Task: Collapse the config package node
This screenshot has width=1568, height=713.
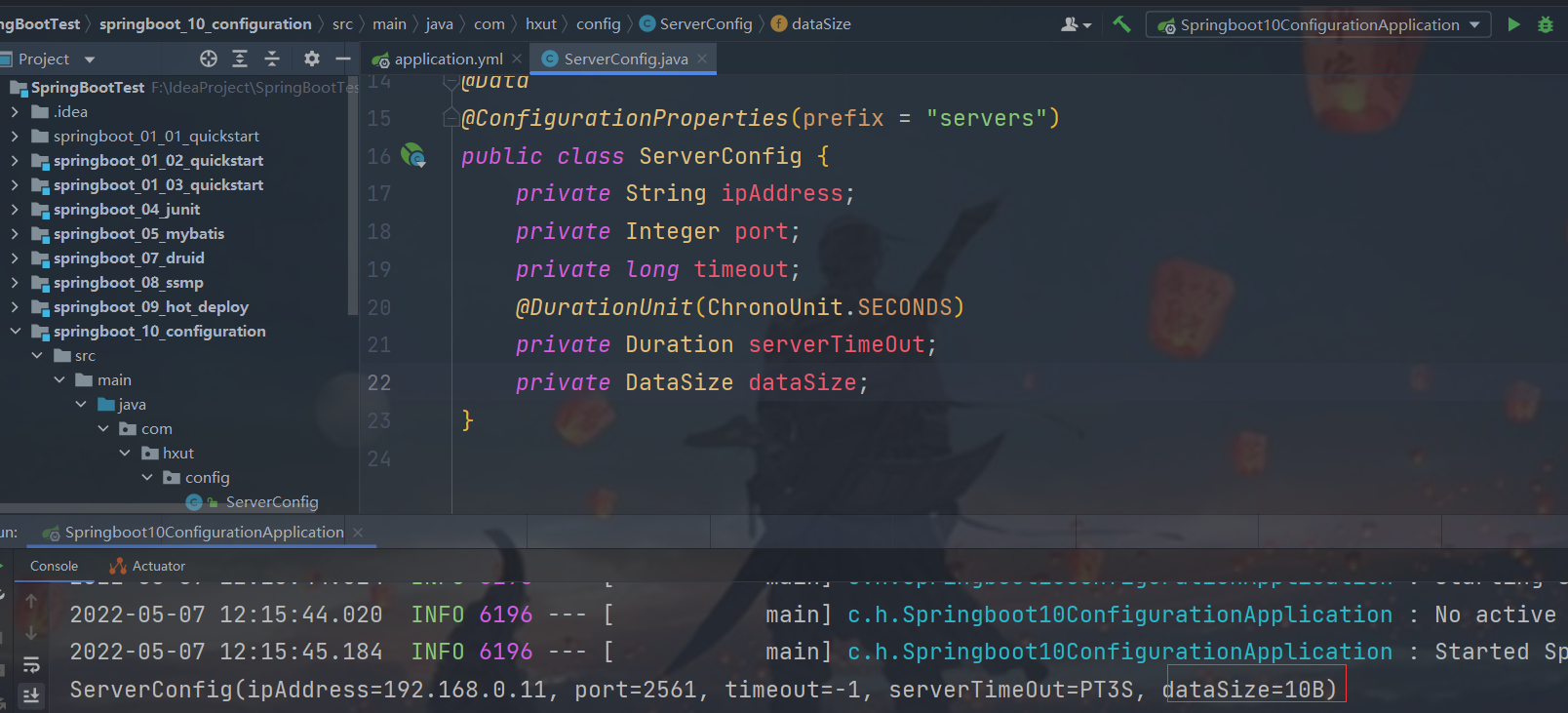Action: [x=147, y=478]
